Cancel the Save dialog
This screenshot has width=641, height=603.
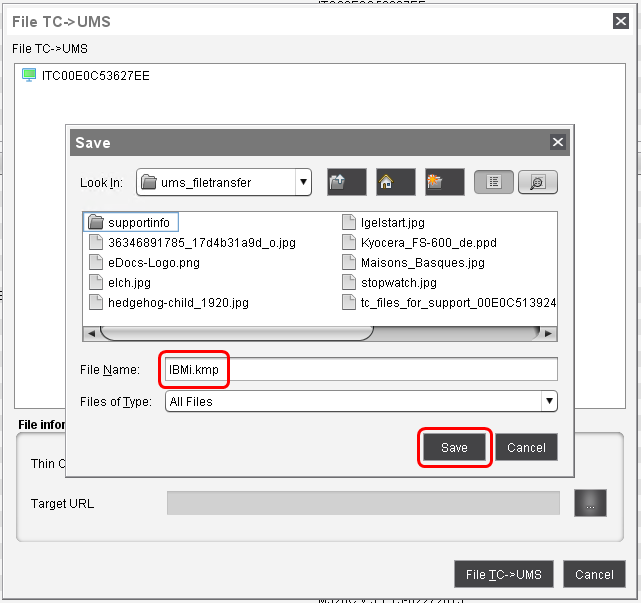pyautogui.click(x=526, y=448)
